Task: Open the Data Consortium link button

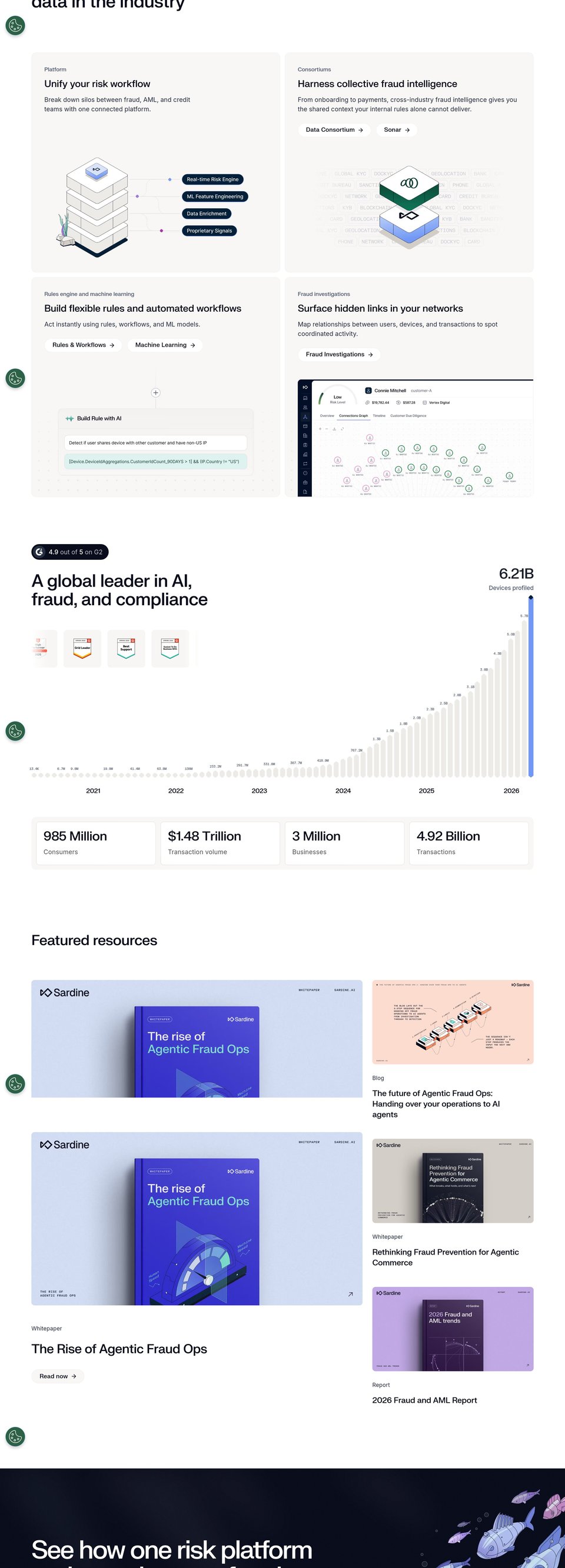Action: pos(334,129)
